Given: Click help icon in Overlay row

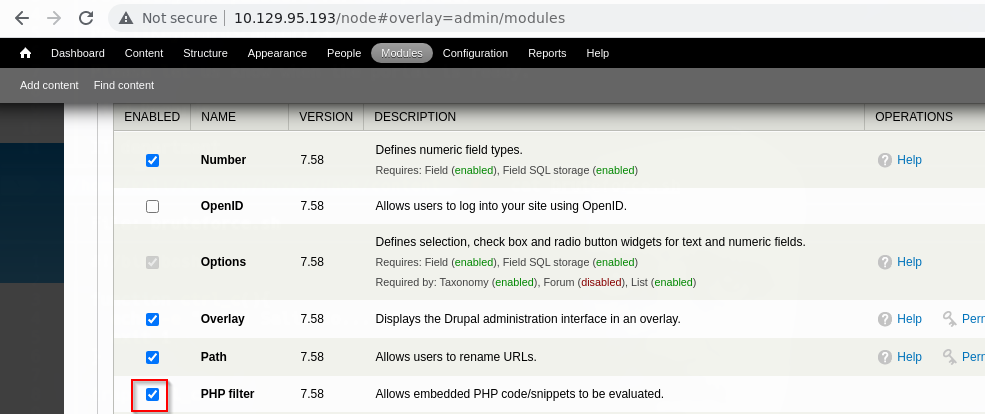Looking at the screenshot, I should pos(884,319).
